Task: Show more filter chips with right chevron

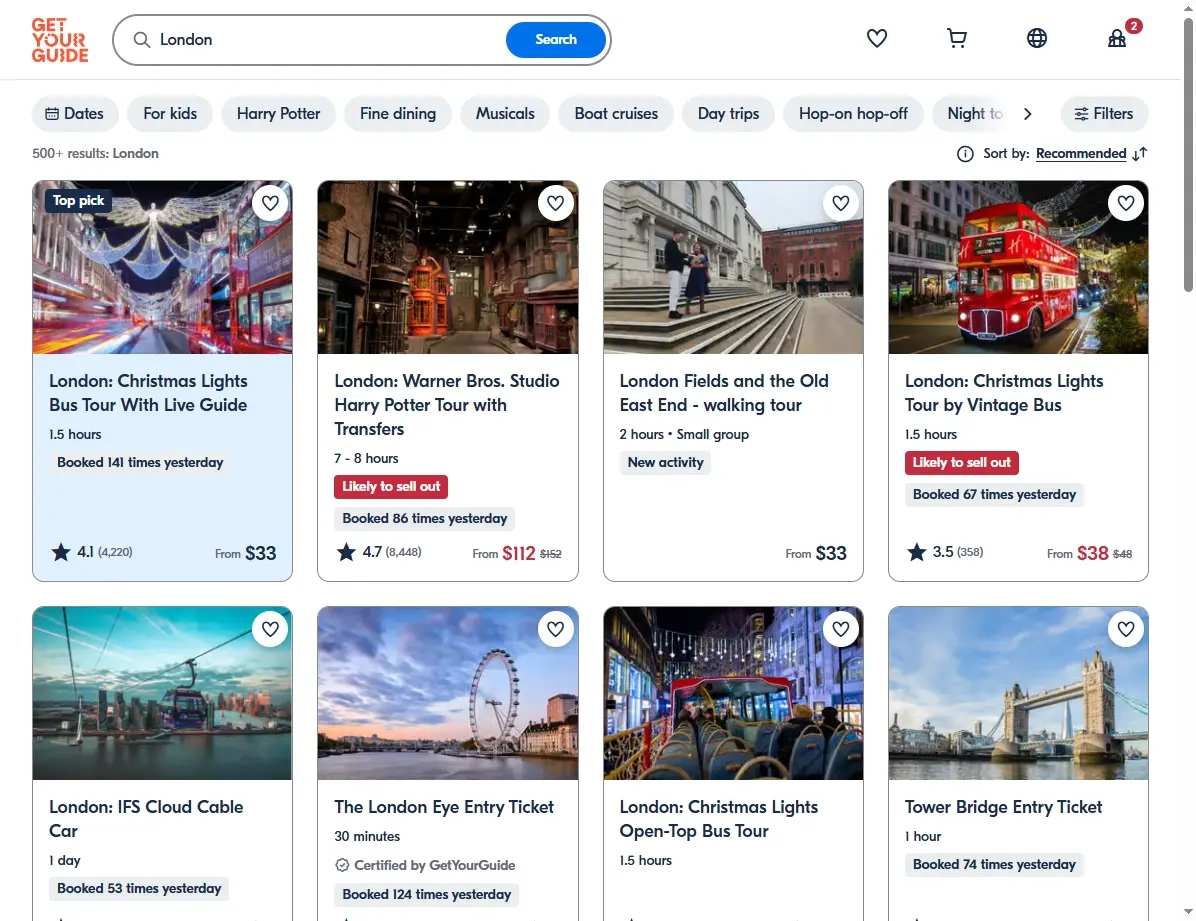Action: pyautogui.click(x=1027, y=114)
